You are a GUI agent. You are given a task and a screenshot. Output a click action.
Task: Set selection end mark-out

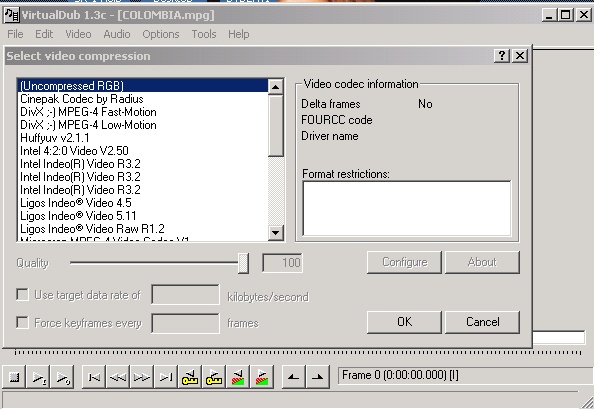(317, 377)
